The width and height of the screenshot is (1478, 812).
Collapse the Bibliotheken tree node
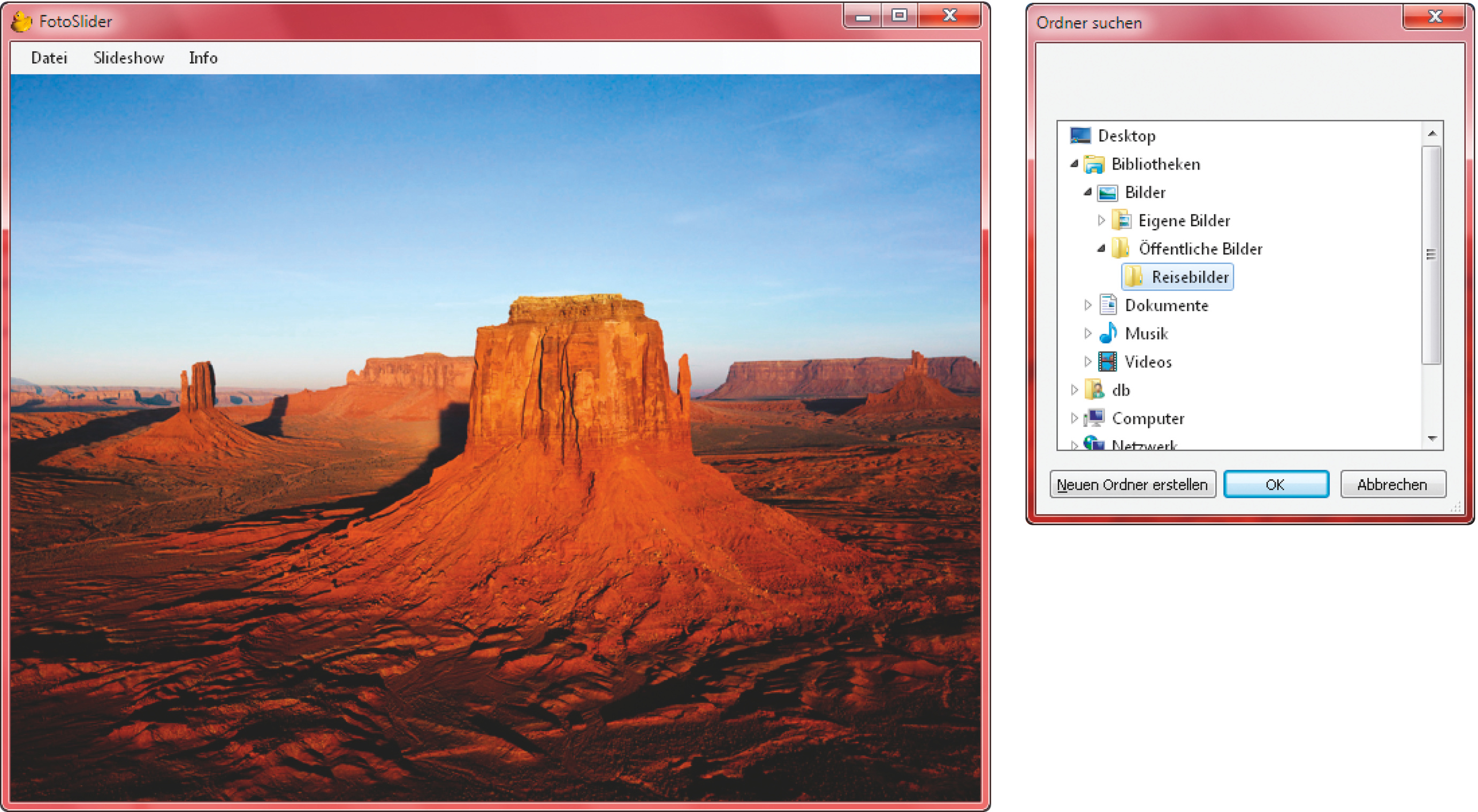click(1074, 165)
